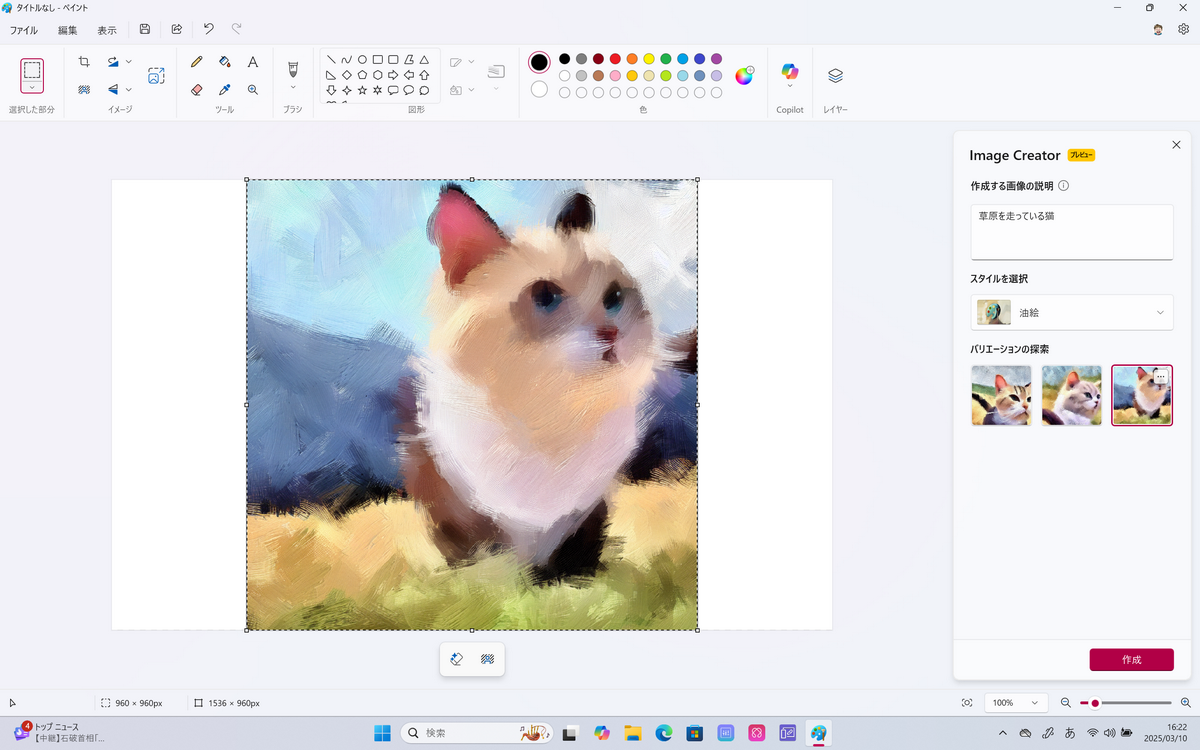Click the Rotate icon in Image group

(x=113, y=62)
